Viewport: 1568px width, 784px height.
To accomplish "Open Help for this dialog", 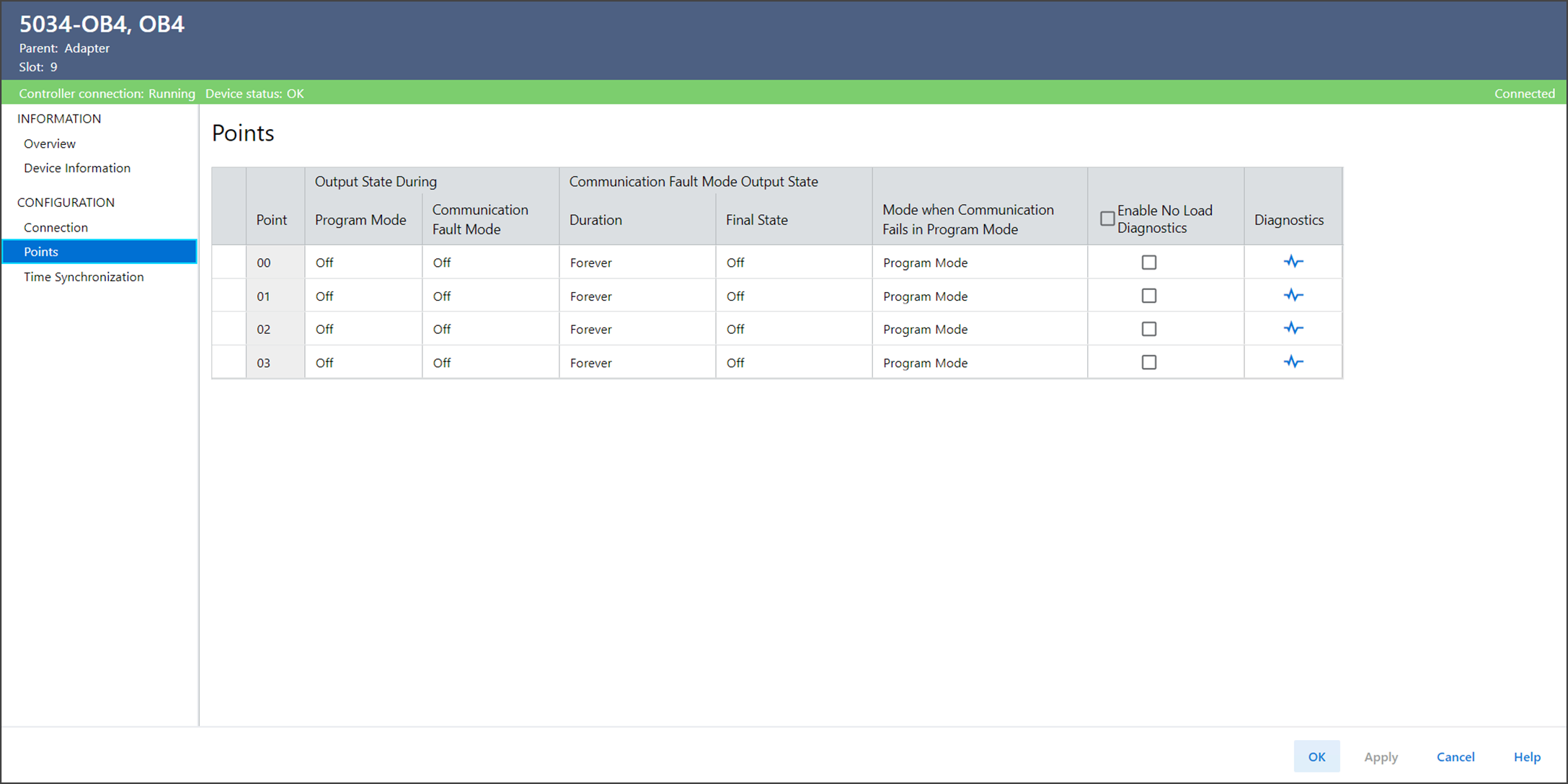I will pos(1526,757).
